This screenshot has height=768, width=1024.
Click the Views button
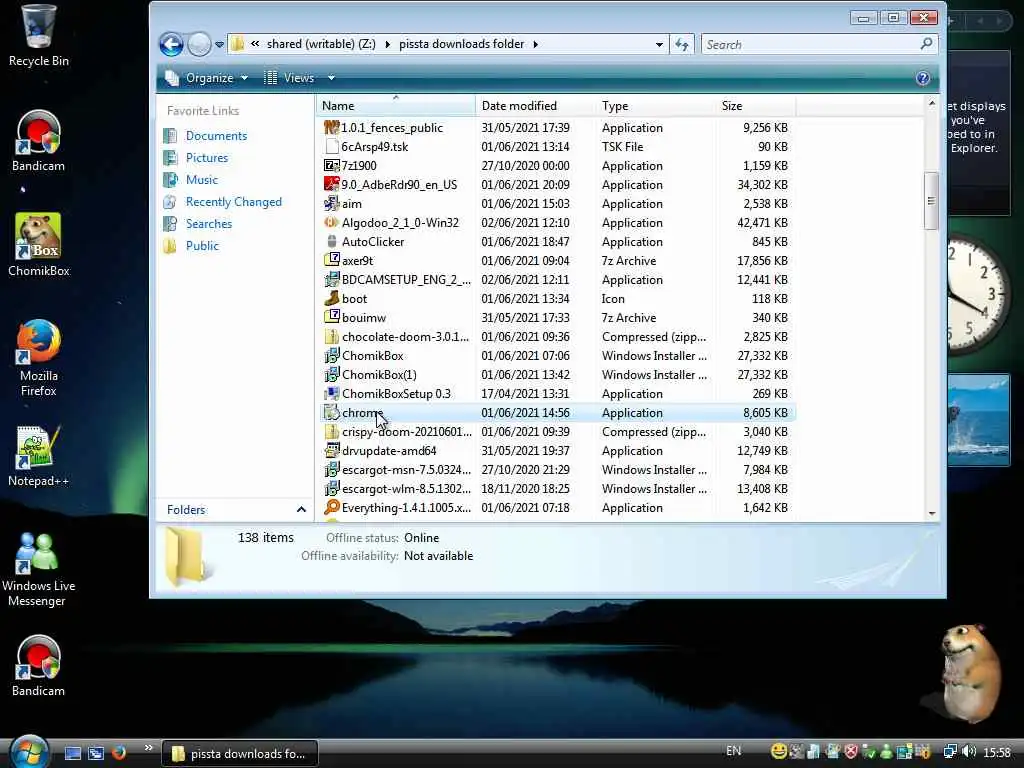(289, 78)
